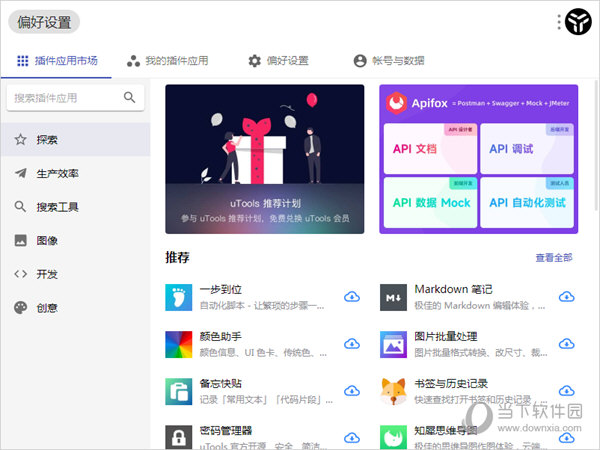The height and width of the screenshot is (450, 600).
Task: Click the 搜索插件应用 search field
Action: click(65, 98)
